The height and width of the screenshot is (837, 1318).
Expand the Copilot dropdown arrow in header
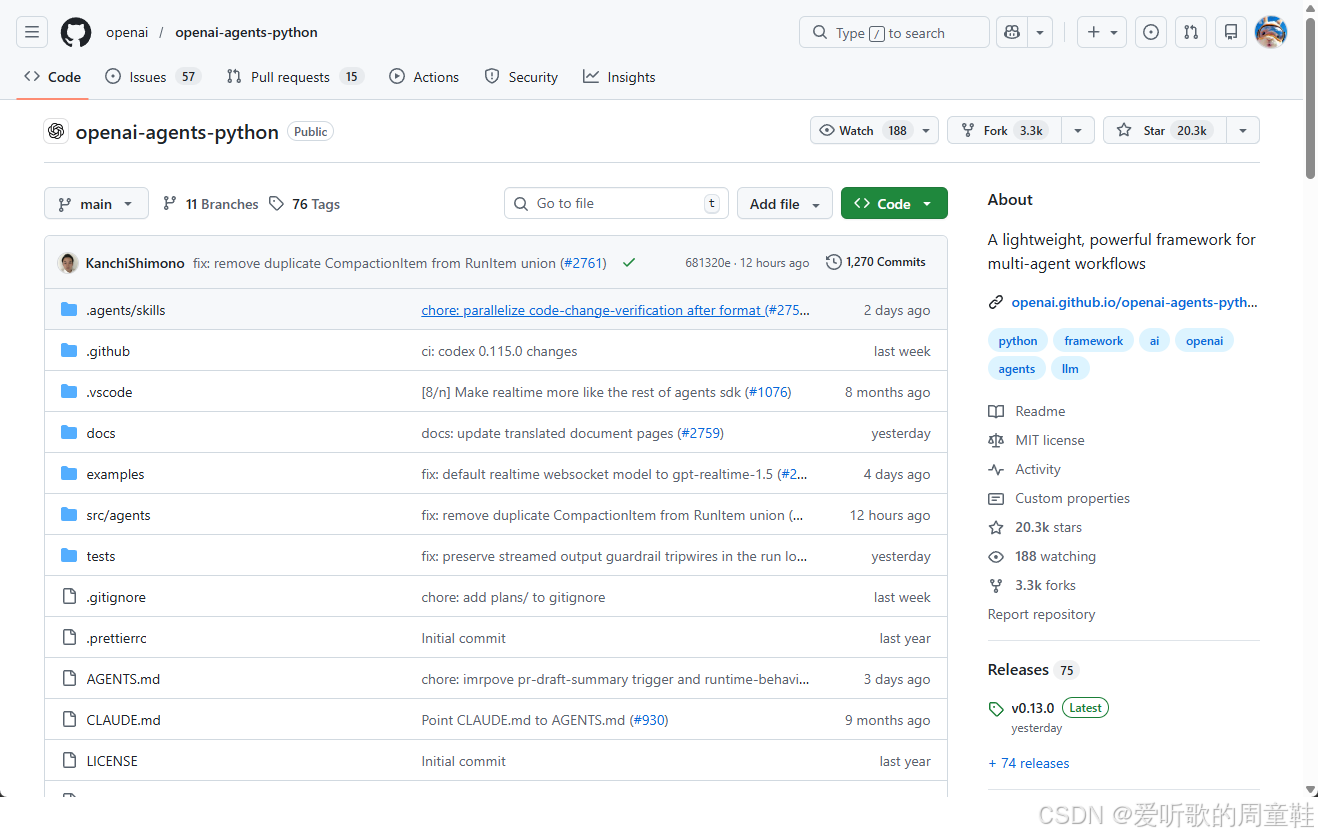coord(1040,32)
